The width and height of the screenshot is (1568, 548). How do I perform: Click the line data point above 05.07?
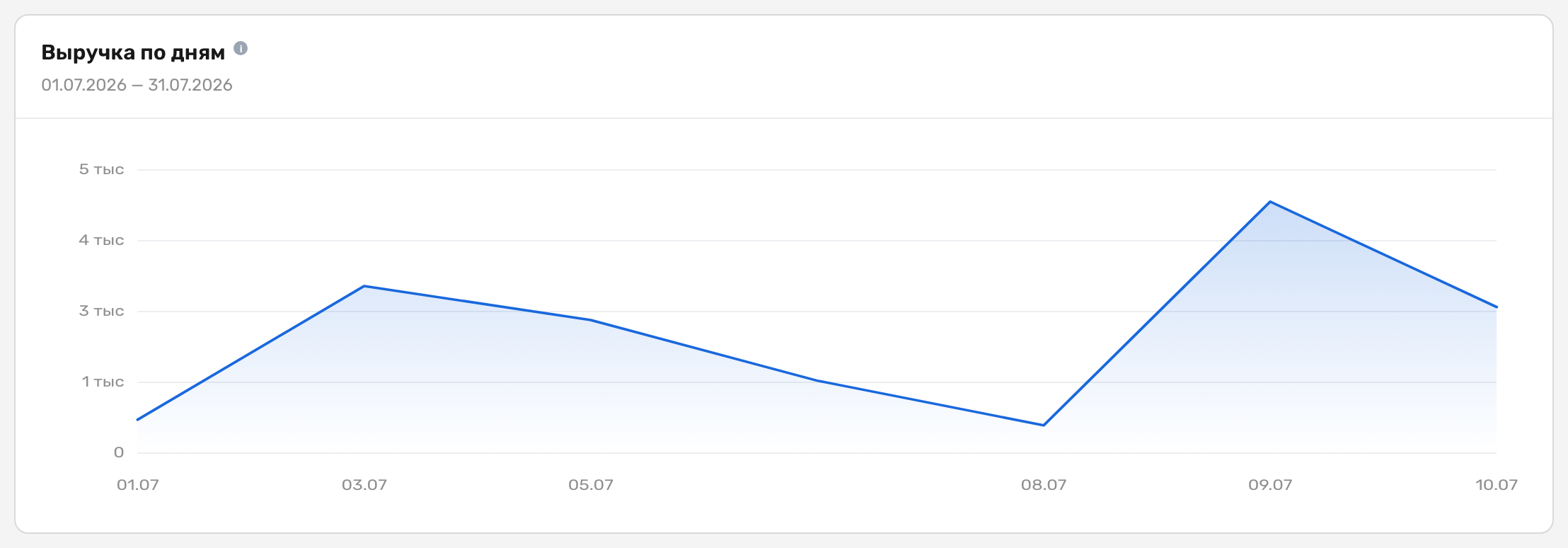click(x=591, y=320)
